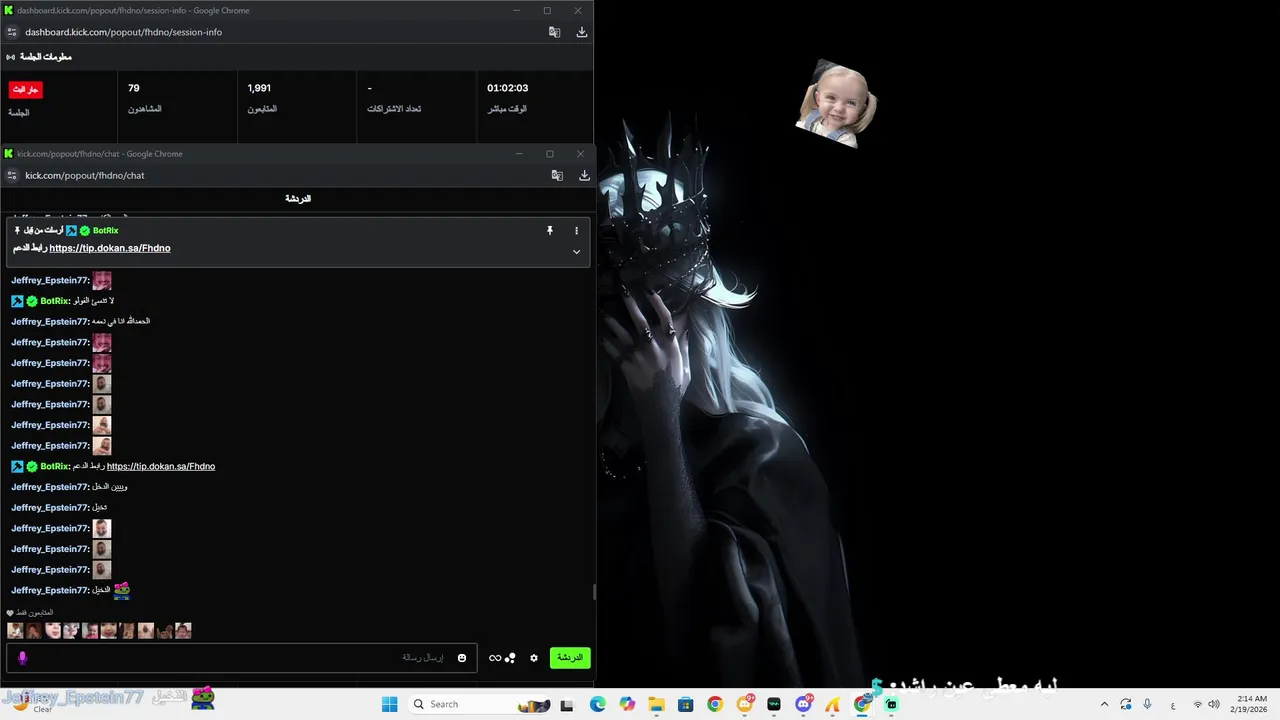Open the tip.dokan.sa/Fhdno link in the pinned message

coord(110,248)
